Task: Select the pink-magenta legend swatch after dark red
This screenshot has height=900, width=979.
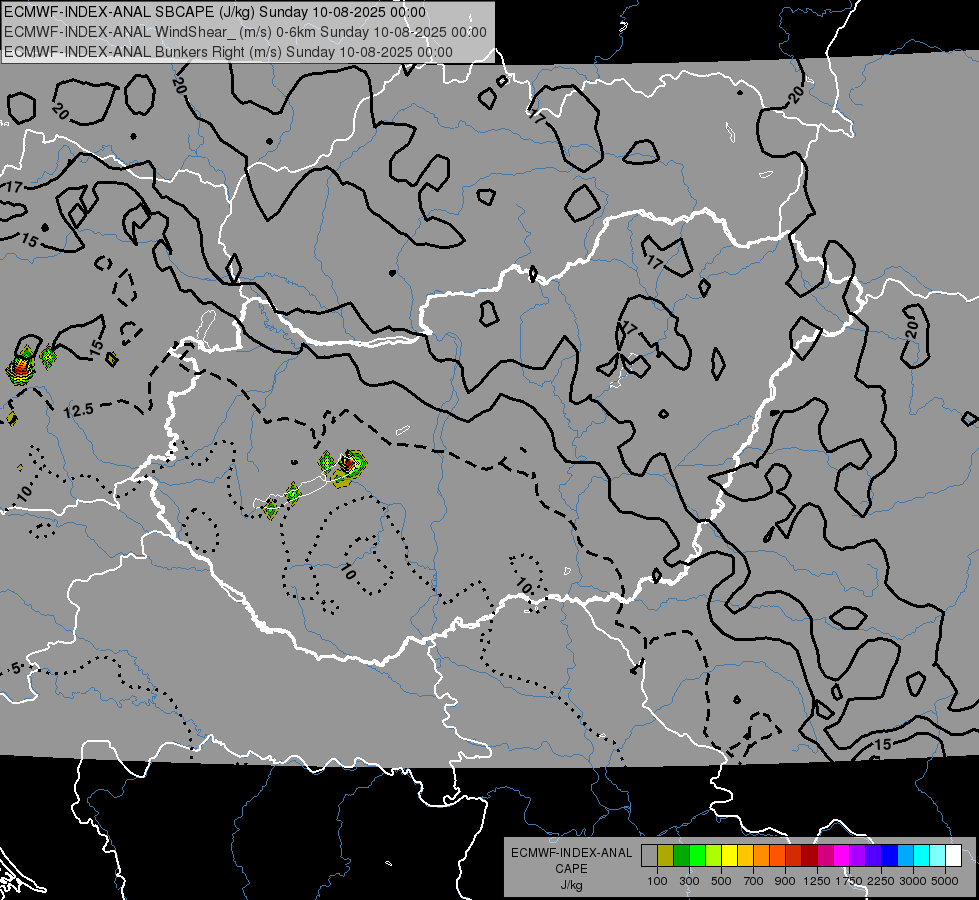Action: pos(825,855)
